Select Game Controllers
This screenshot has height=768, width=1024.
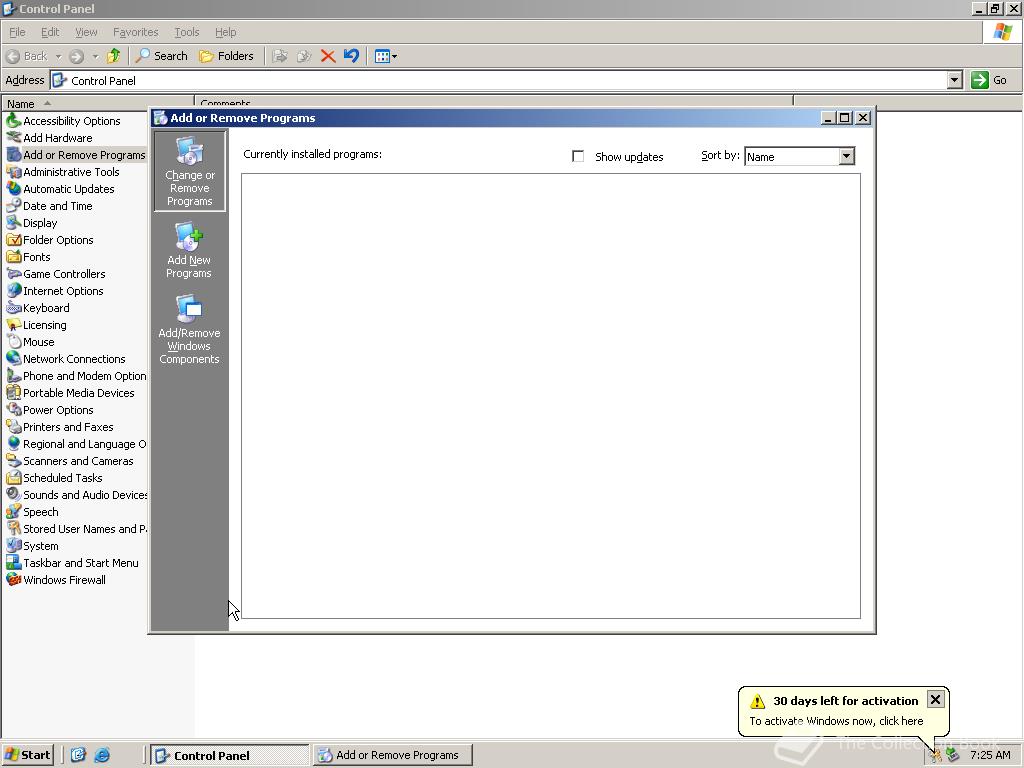click(56, 274)
